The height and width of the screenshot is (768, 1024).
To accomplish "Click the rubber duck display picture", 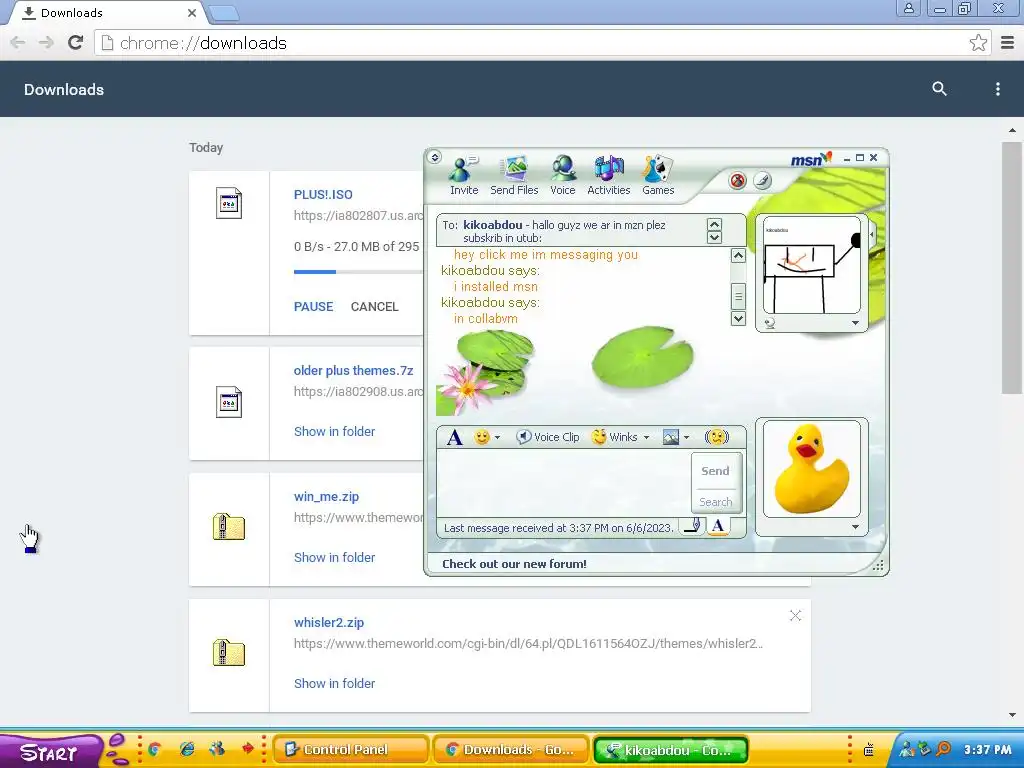I will point(812,469).
